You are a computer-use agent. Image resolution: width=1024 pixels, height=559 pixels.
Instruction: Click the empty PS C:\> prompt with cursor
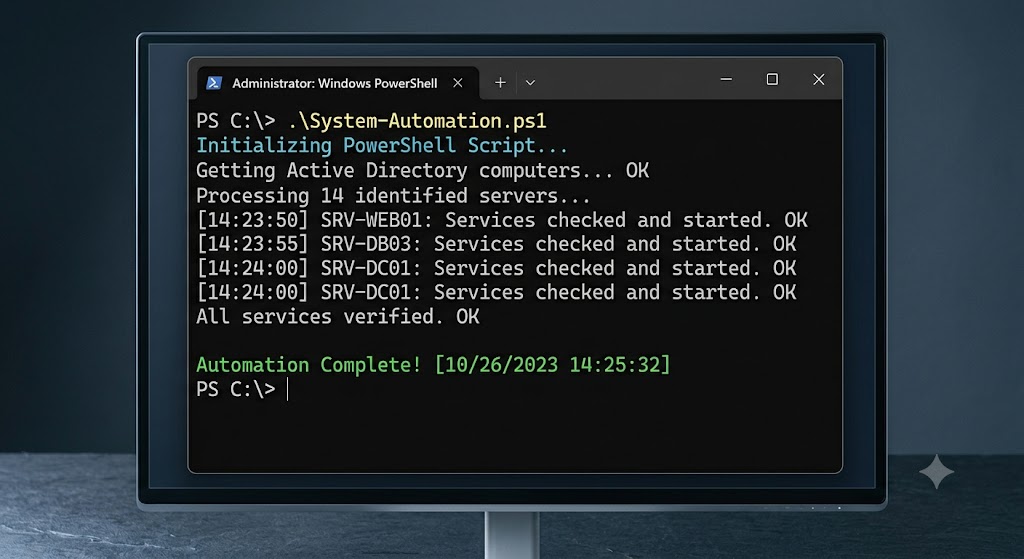[x=242, y=389]
